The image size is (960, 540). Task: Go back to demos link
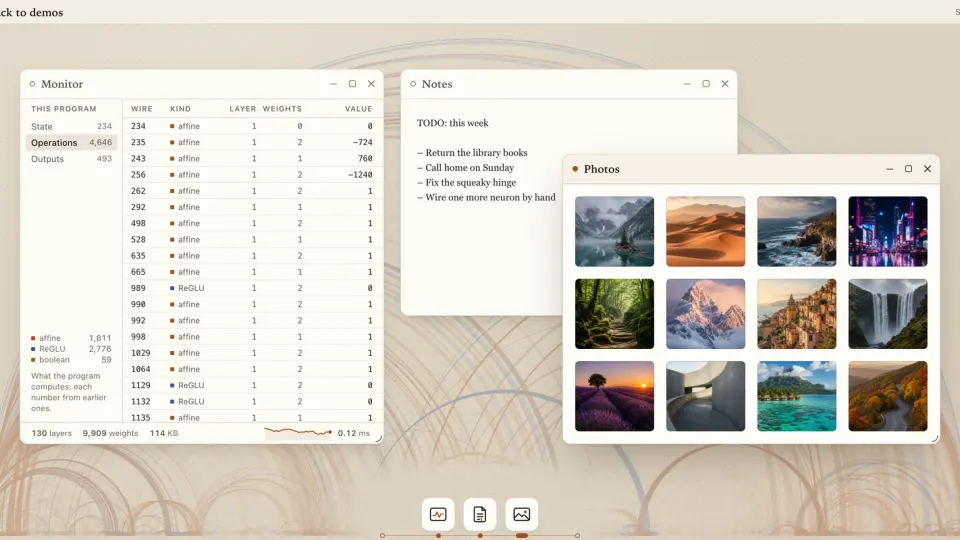click(31, 12)
